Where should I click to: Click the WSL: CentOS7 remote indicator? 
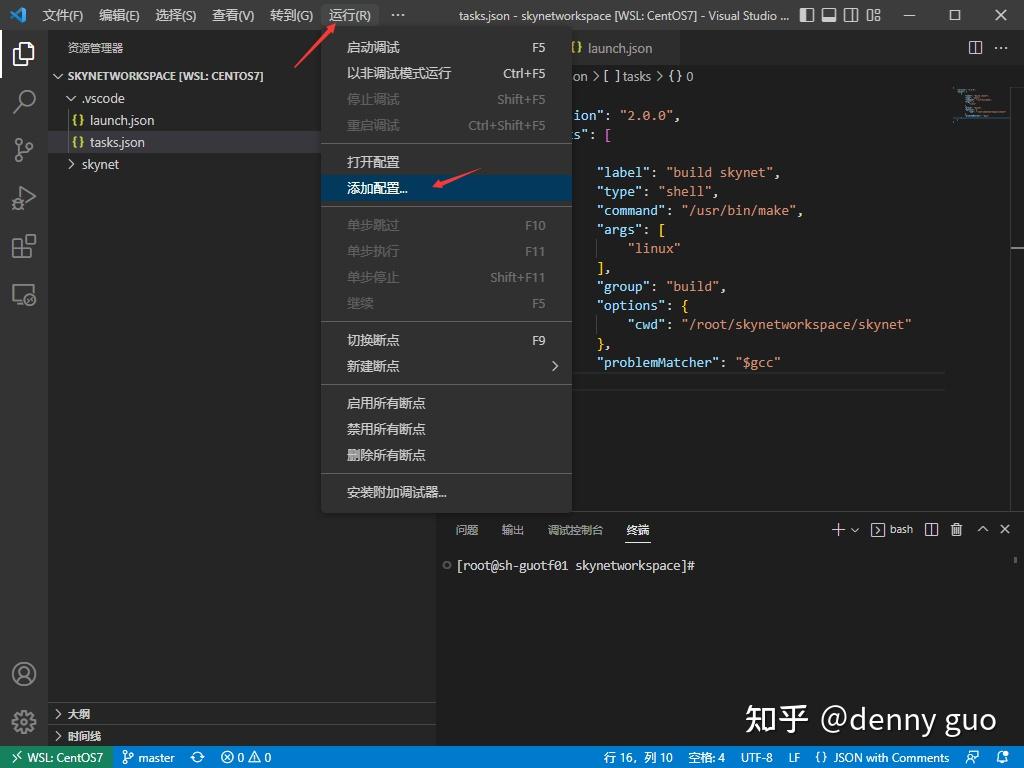pos(57,758)
